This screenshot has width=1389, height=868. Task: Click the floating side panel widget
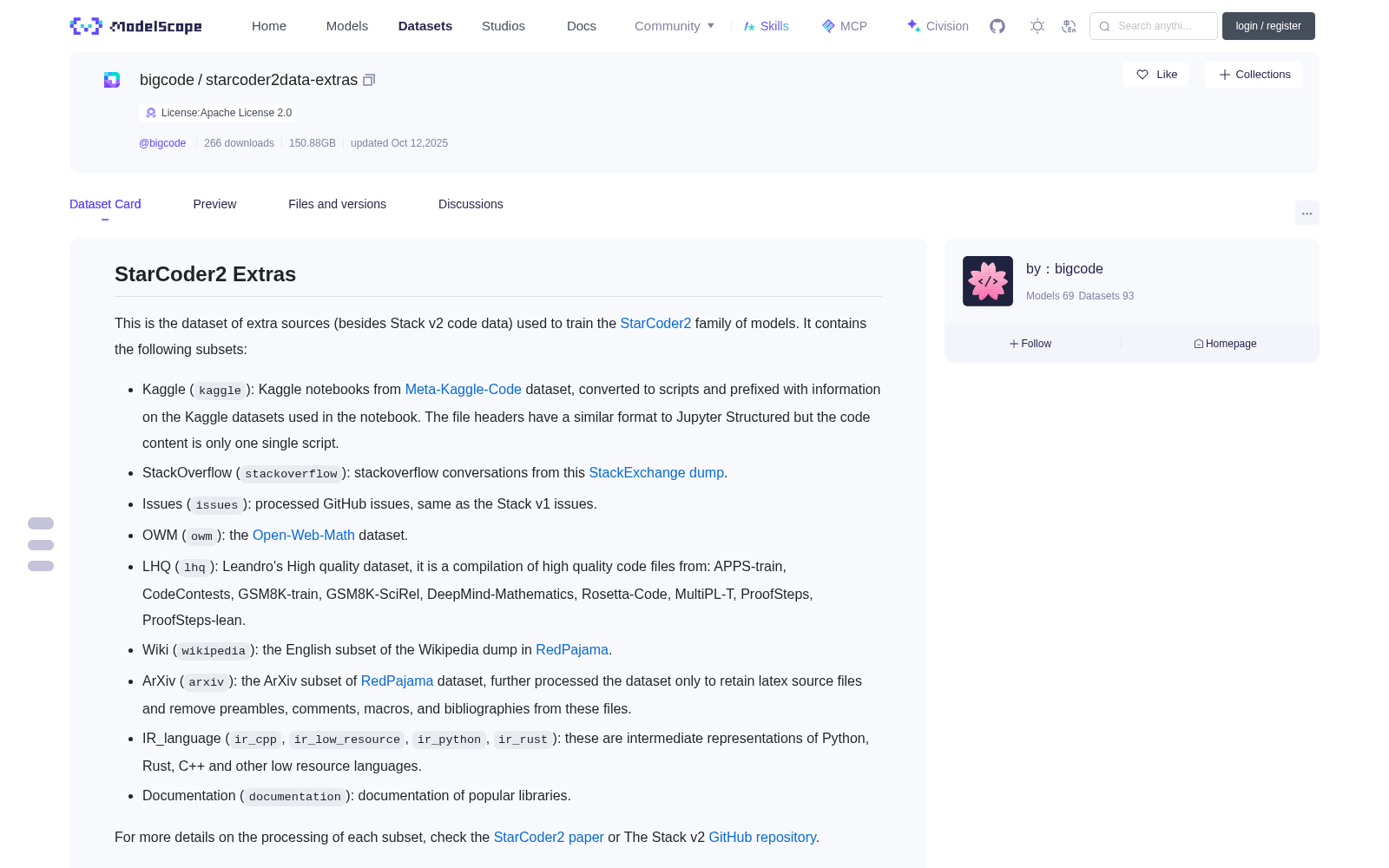(41, 545)
